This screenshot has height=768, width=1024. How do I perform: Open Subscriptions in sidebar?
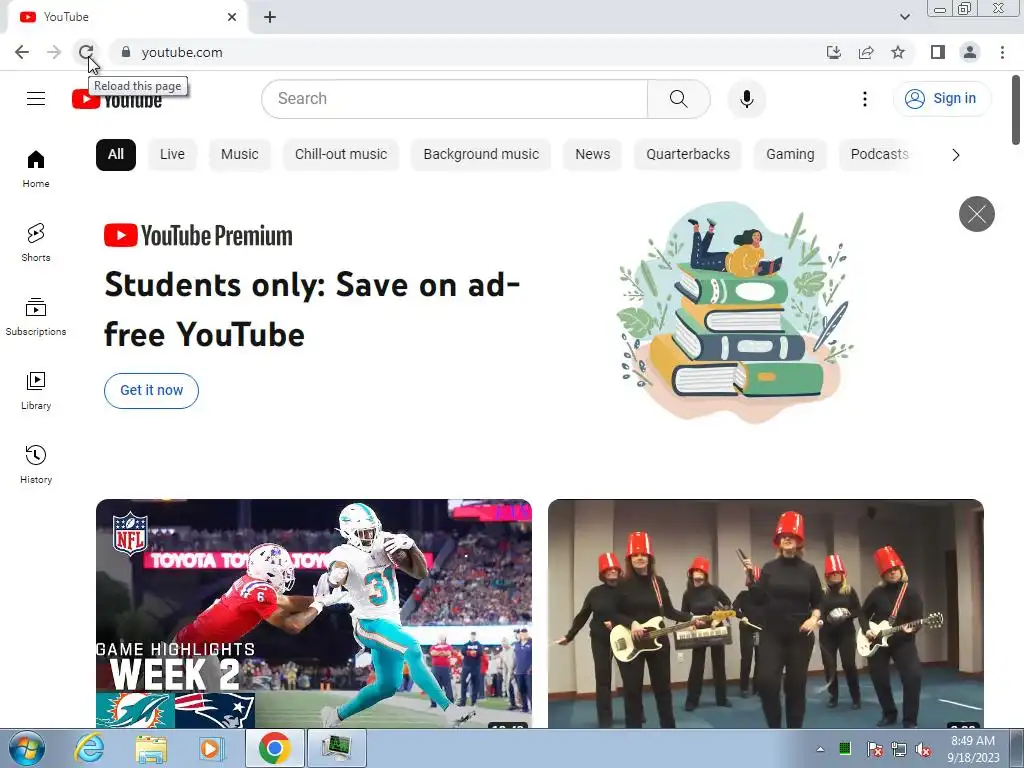coord(36,316)
